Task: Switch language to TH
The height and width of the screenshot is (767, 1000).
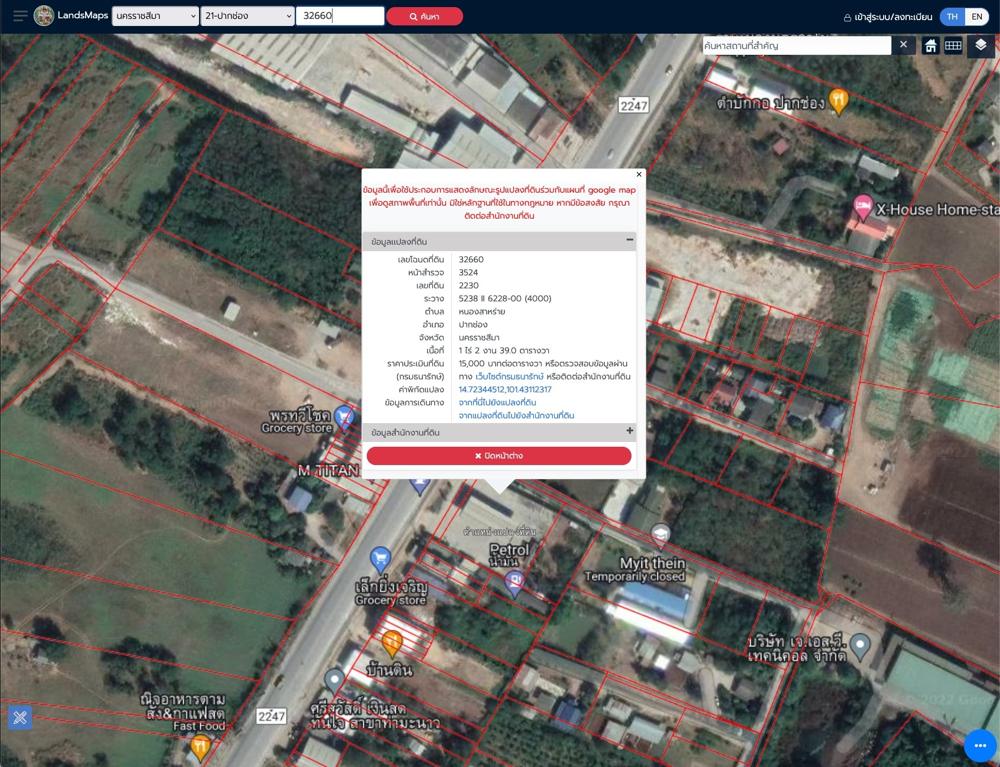Action: (952, 17)
